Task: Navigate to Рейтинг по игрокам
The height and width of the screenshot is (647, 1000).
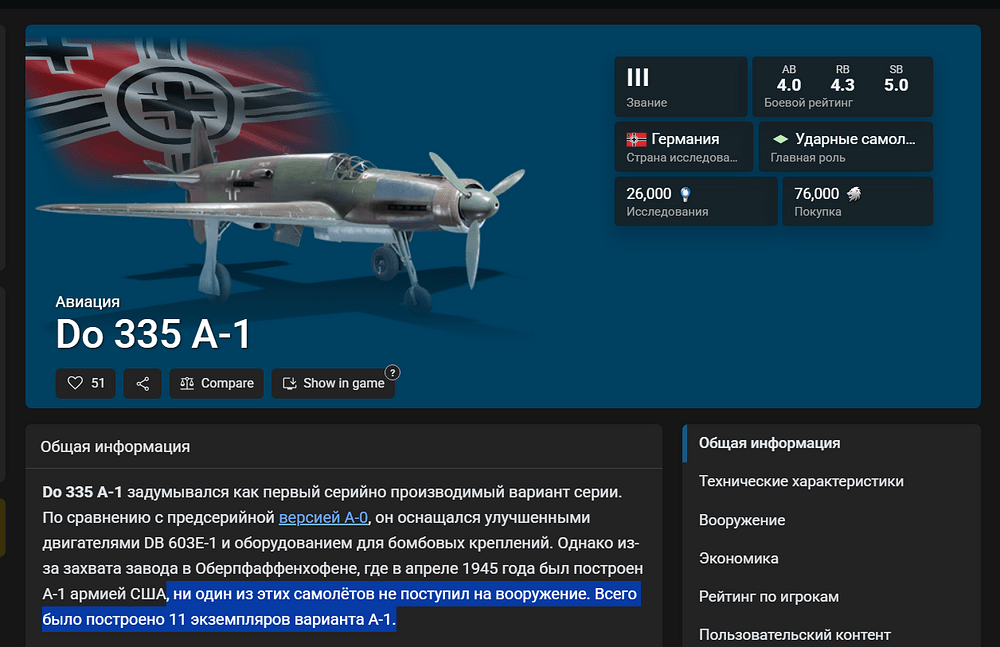Action: click(768, 596)
